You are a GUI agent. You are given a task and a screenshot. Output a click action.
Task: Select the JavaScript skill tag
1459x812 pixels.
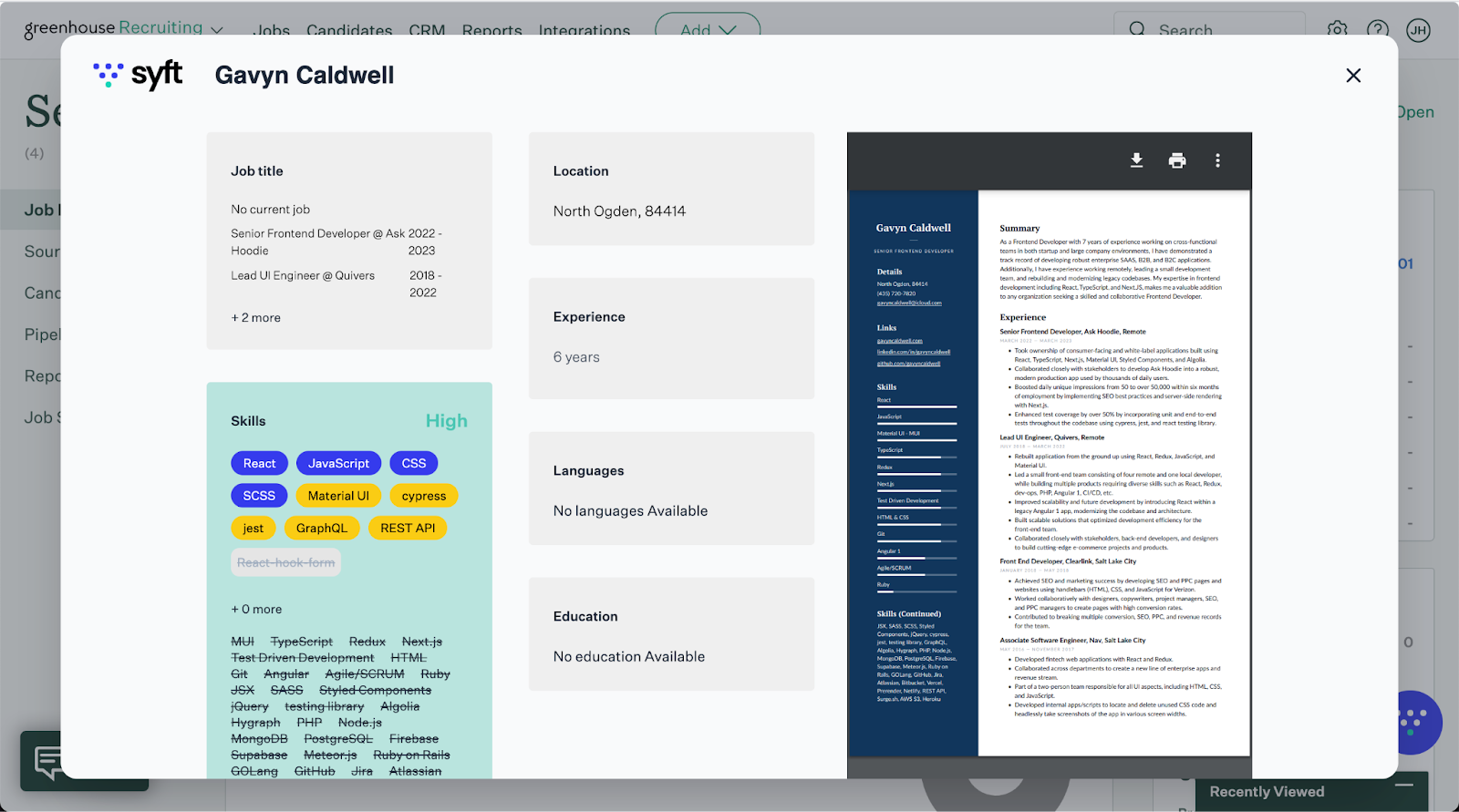338,464
